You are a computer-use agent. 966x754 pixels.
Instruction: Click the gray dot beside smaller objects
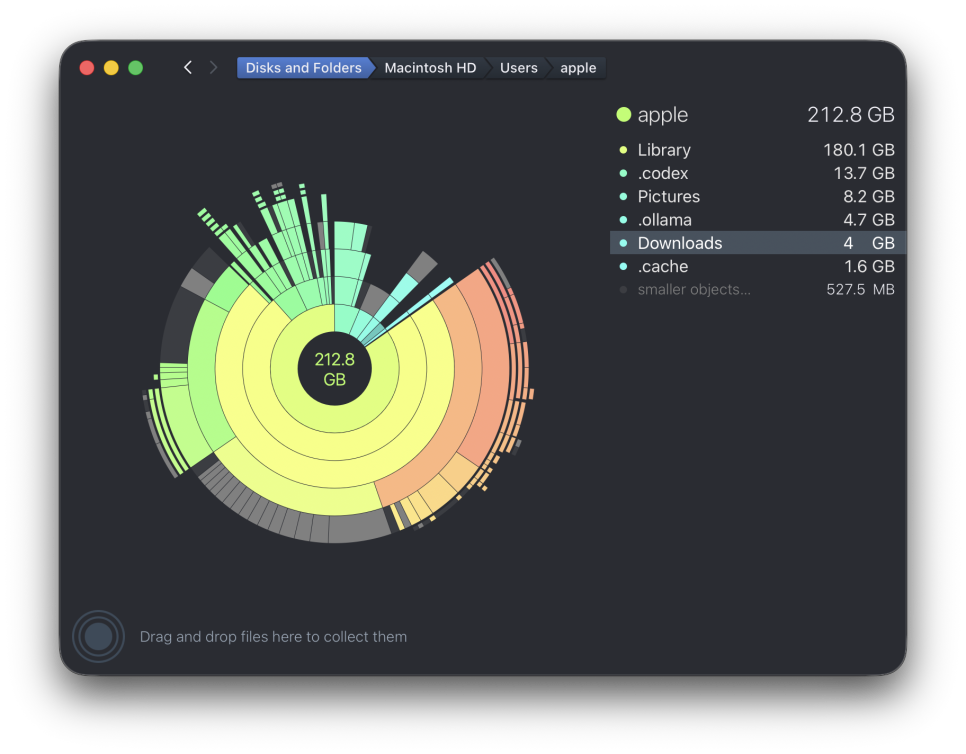[x=623, y=290]
